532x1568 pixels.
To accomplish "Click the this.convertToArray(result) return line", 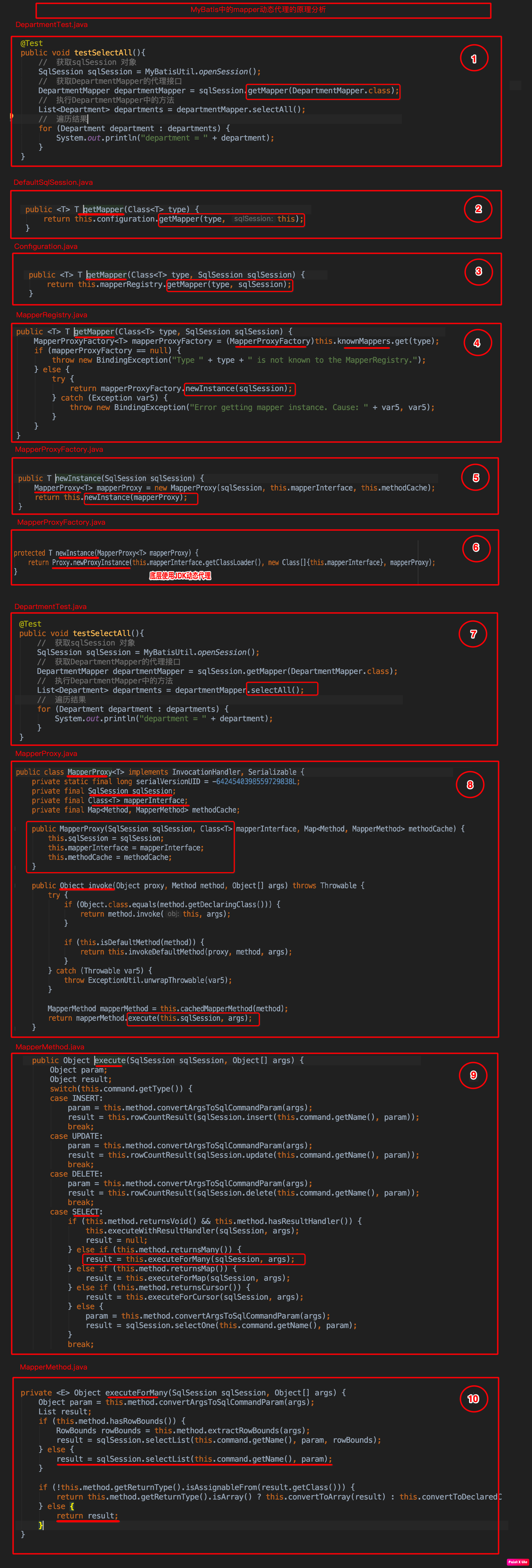I will pyautogui.click(x=279, y=1497).
